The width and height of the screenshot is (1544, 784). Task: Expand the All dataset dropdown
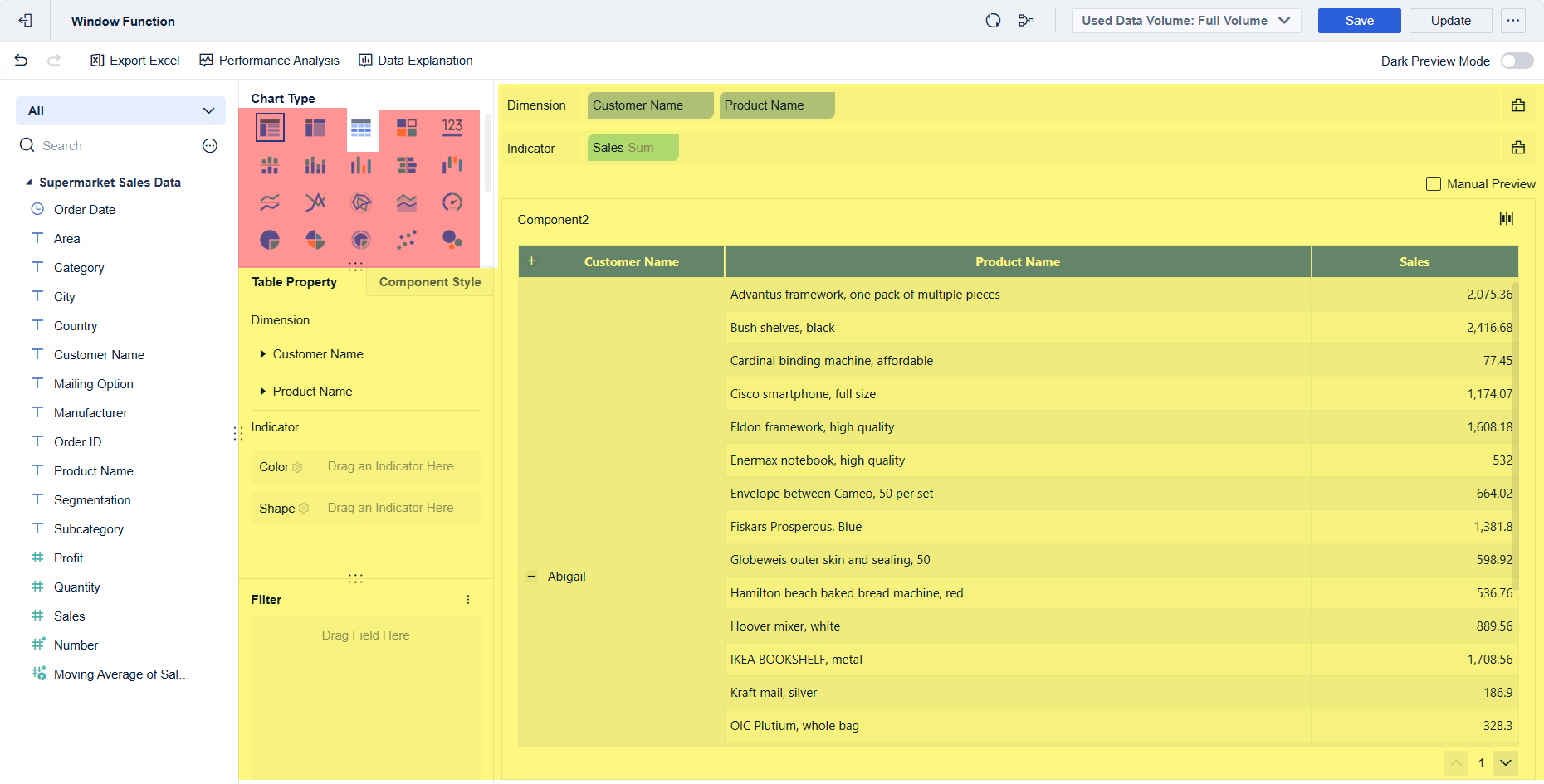120,111
